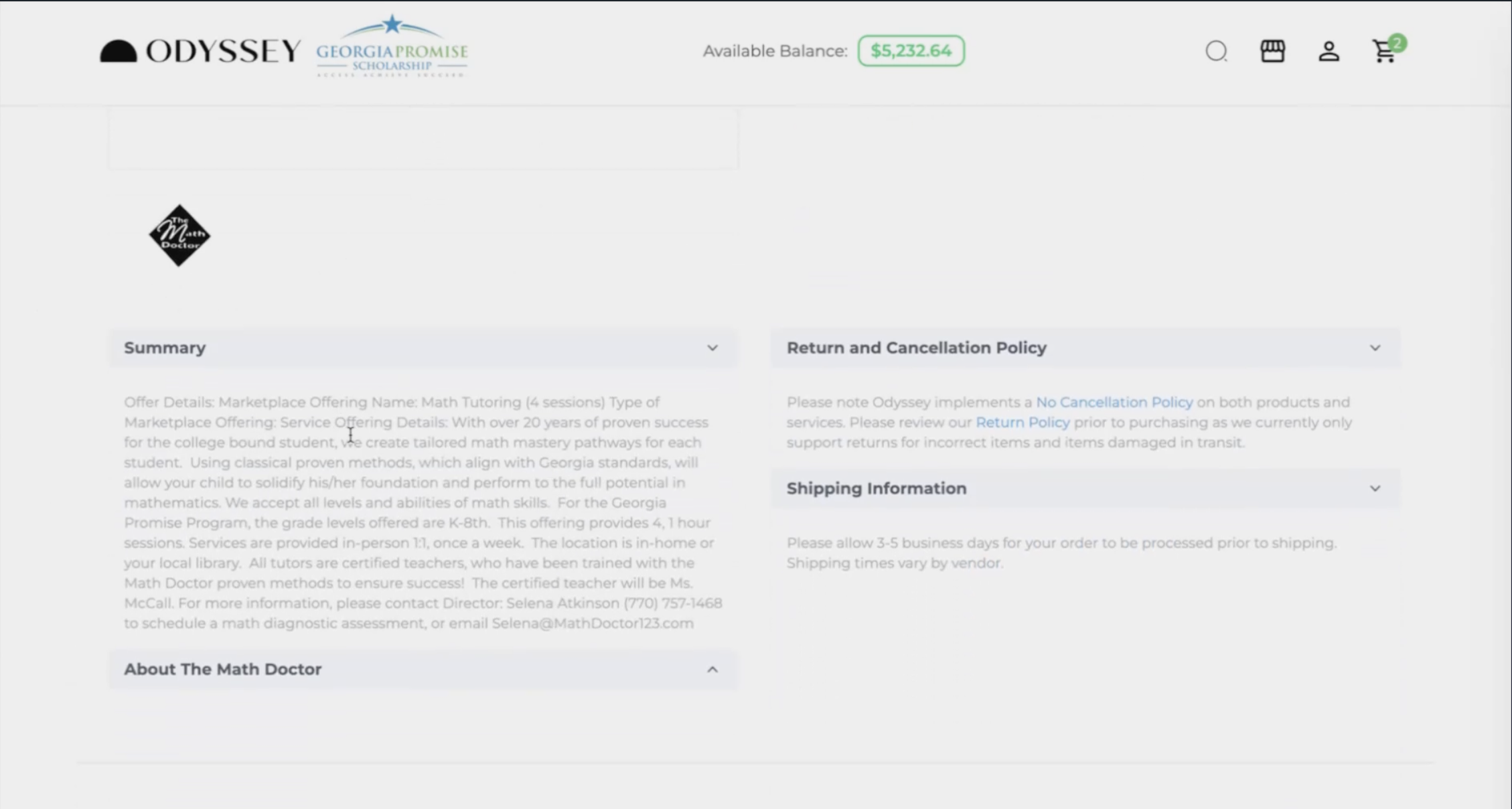Click the cart item count badge showing 2
This screenshot has height=809, width=1512.
pyautogui.click(x=1397, y=44)
